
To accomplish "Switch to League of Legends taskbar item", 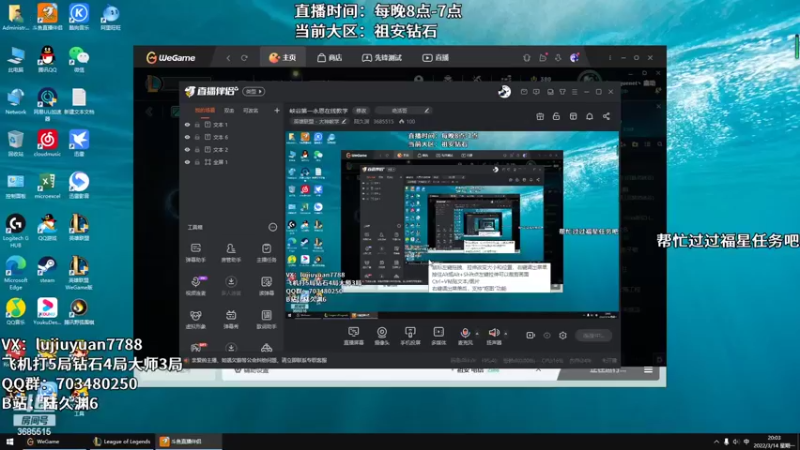I will [x=122, y=441].
